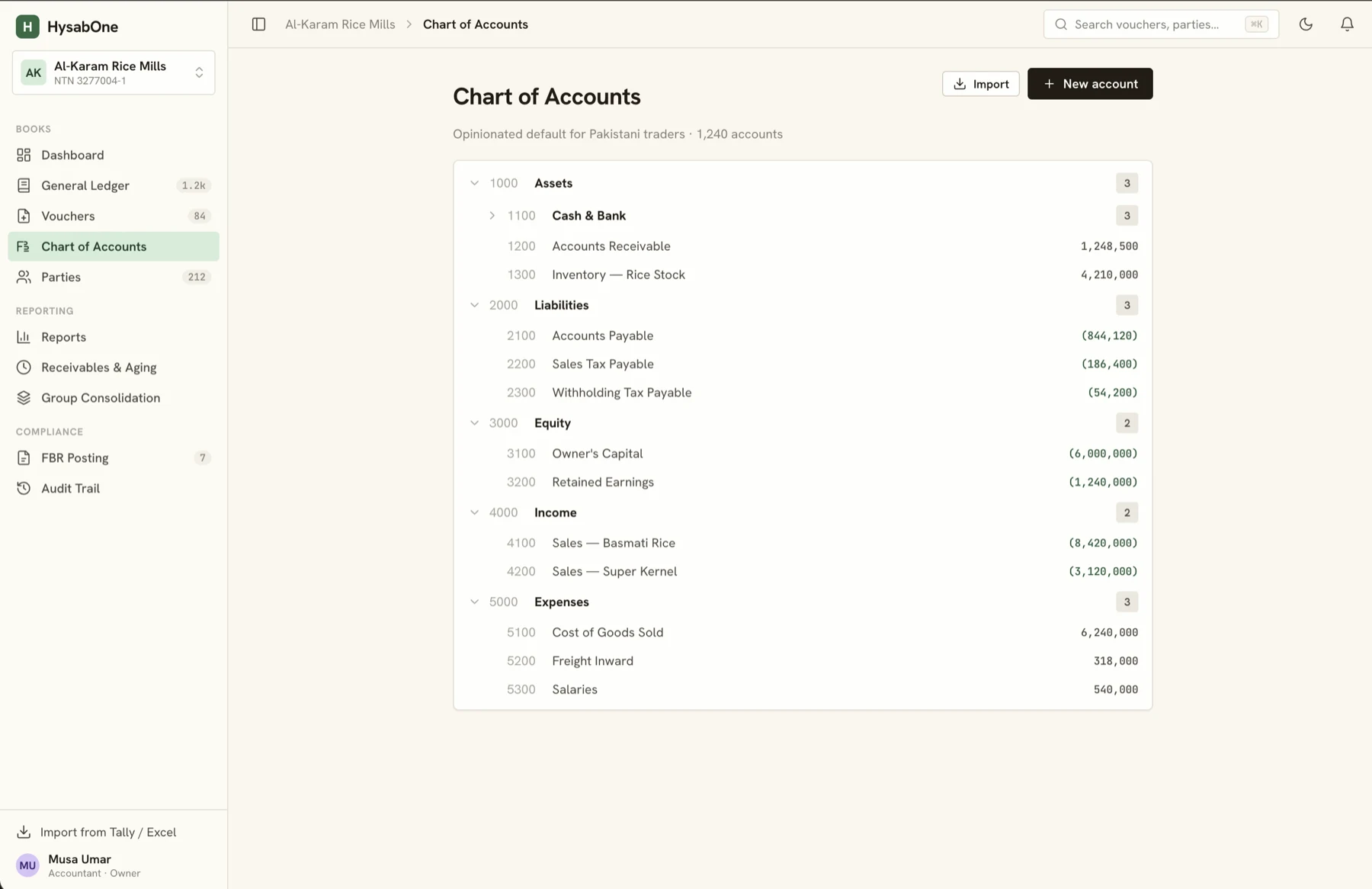Click the plus icon on New account
1372x889 pixels.
pos(1049,84)
